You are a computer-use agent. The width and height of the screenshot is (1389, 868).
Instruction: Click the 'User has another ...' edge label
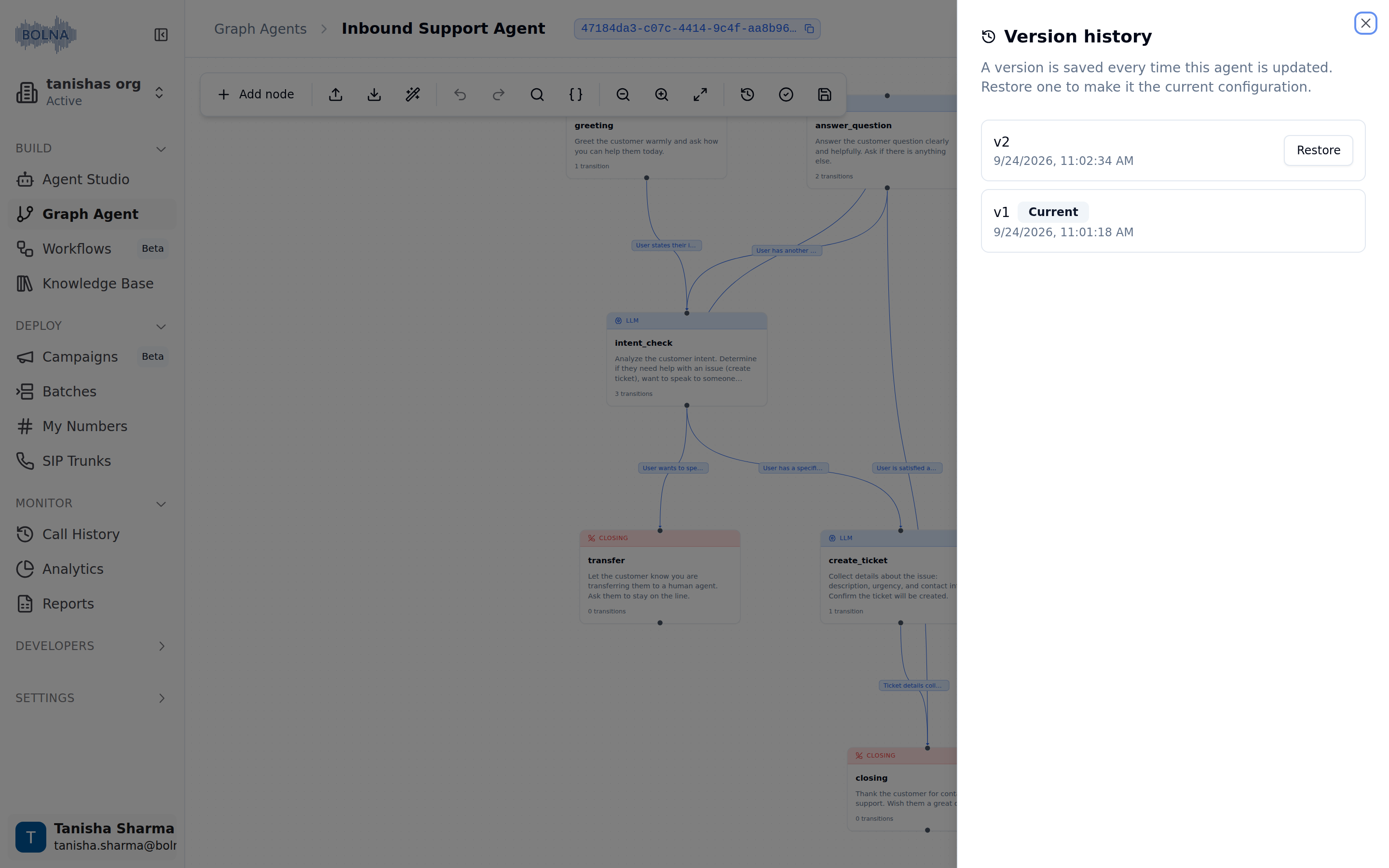pos(787,251)
